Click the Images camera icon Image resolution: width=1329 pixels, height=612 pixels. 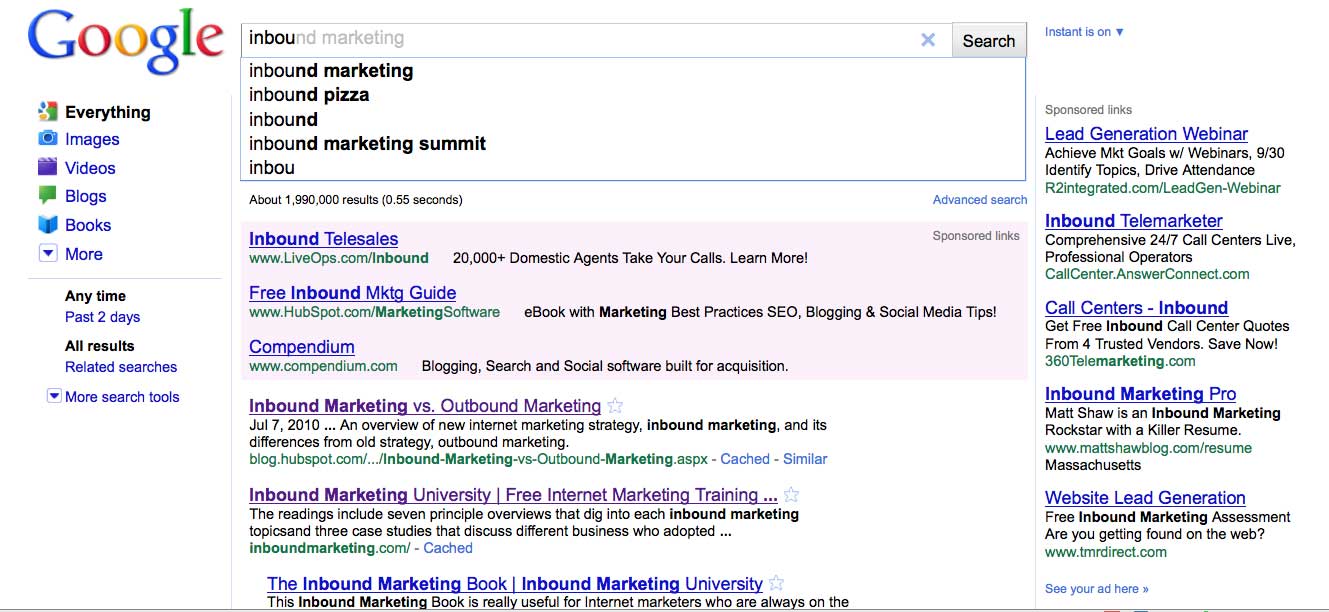(47, 139)
